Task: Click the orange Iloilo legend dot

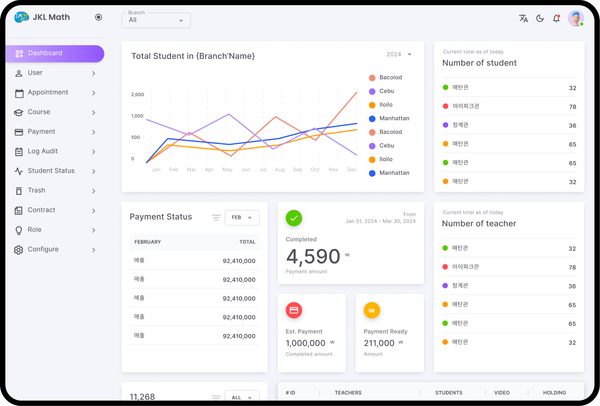Action: click(372, 105)
